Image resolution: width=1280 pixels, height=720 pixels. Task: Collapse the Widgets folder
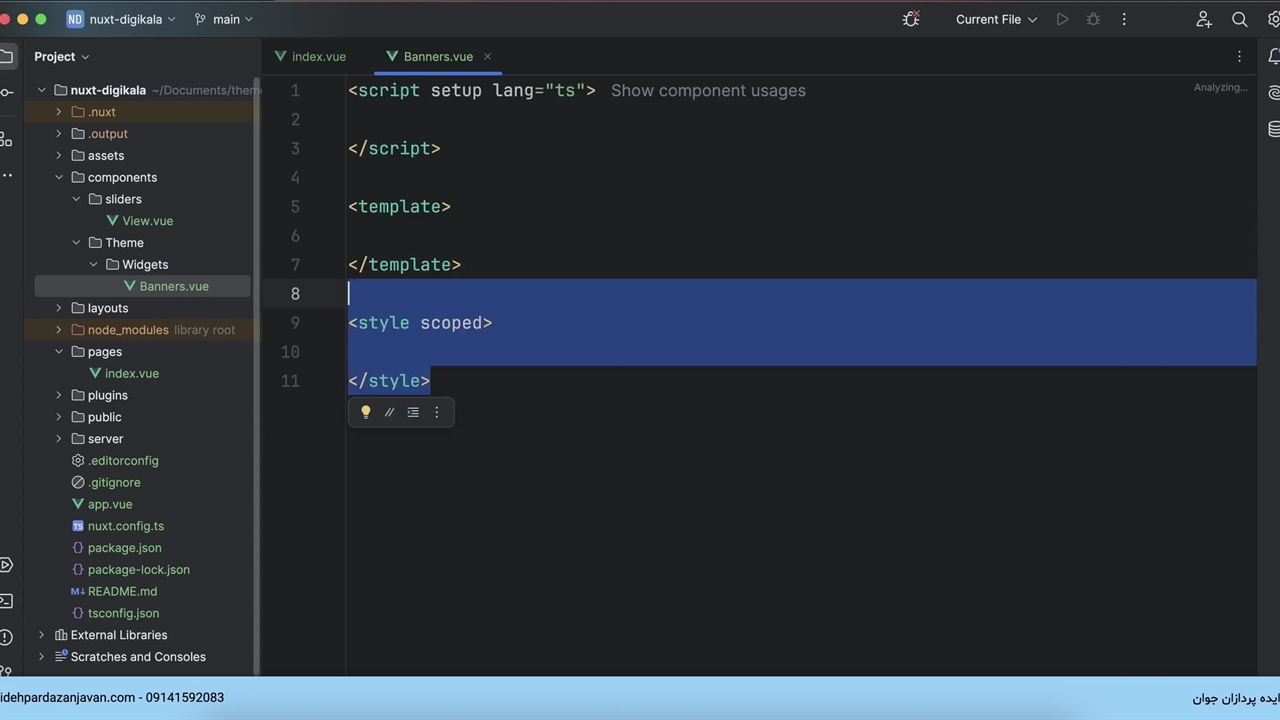(x=93, y=264)
